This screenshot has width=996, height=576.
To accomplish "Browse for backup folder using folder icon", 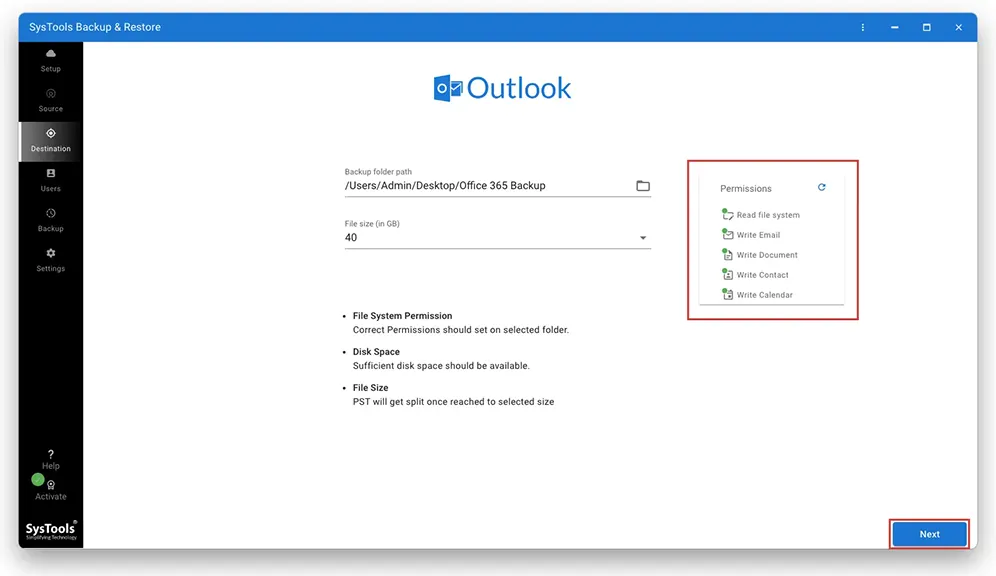I will 643,185.
